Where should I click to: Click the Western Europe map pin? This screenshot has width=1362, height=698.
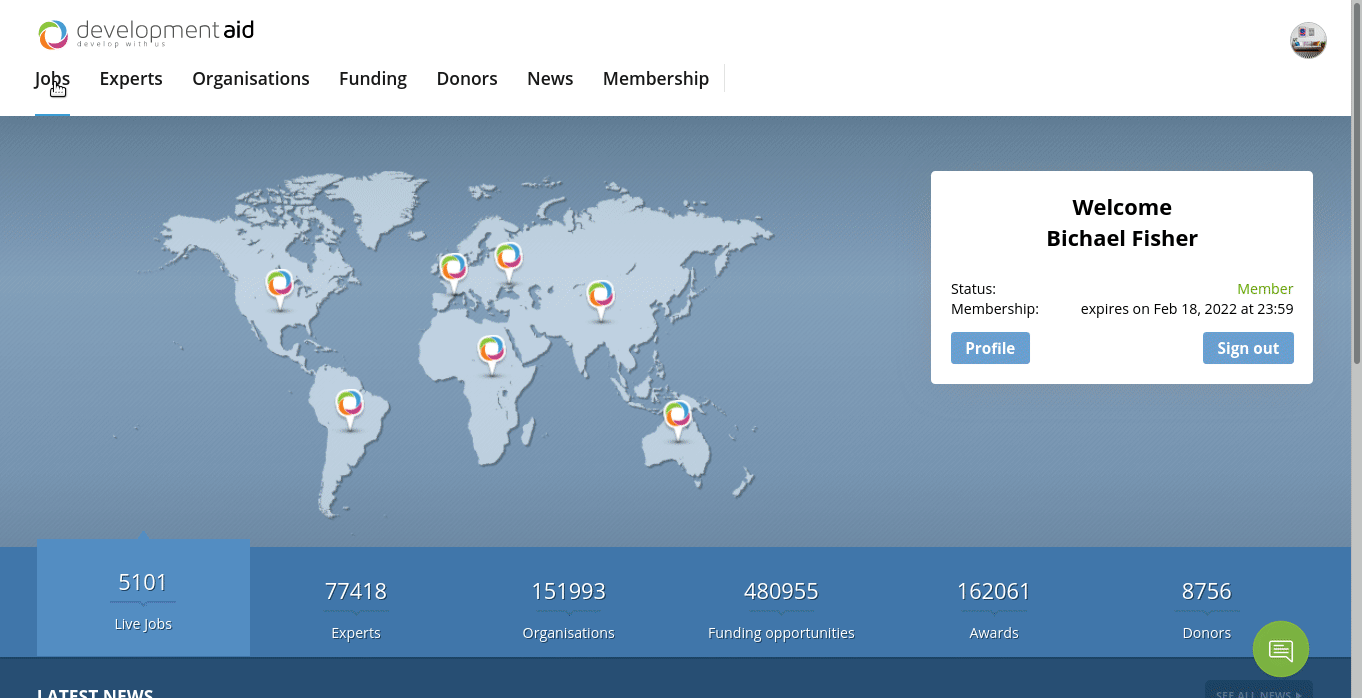click(x=453, y=270)
